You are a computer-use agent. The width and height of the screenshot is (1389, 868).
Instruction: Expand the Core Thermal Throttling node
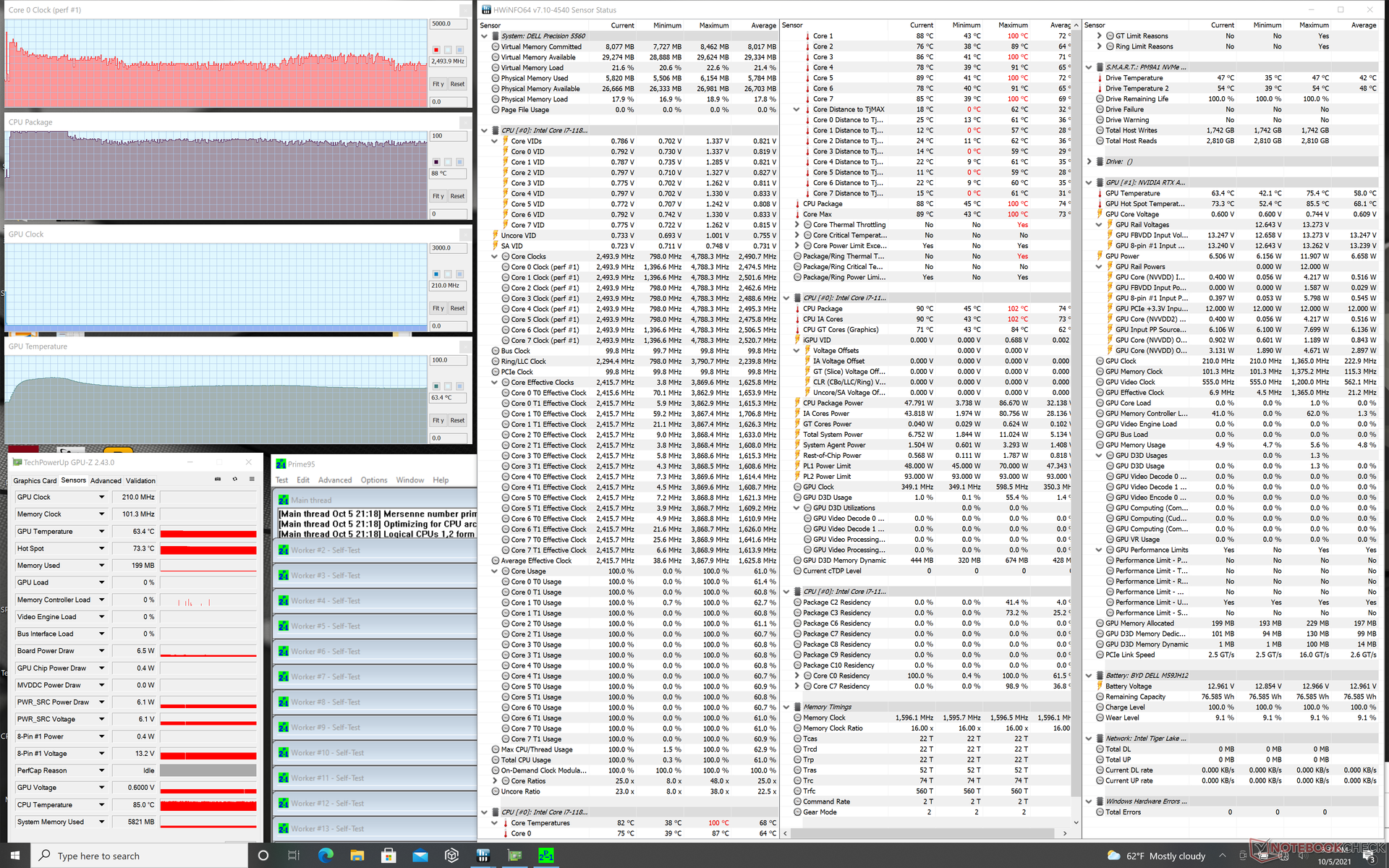pyautogui.click(x=797, y=225)
